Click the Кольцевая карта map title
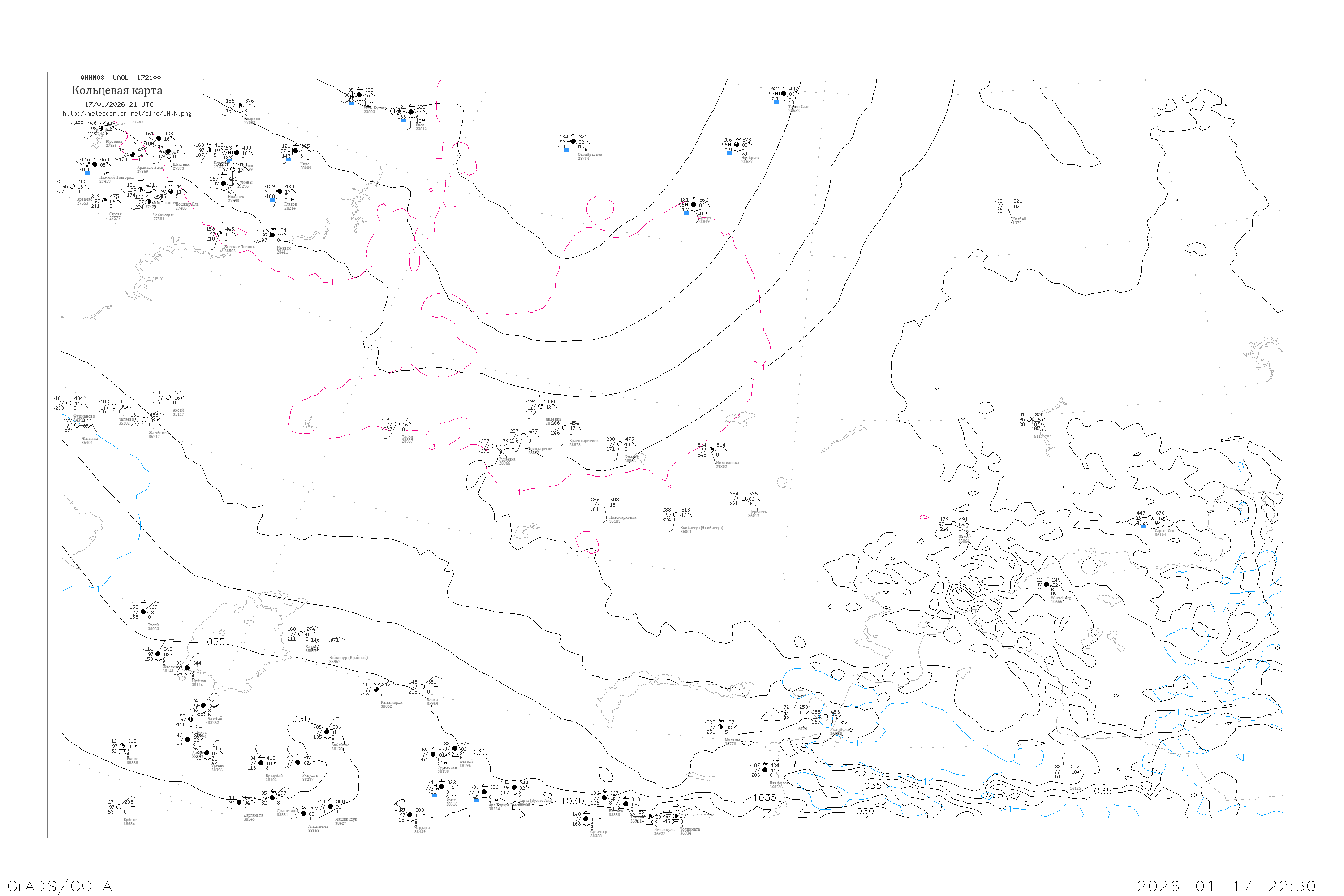1344x896 pixels. coord(117,90)
